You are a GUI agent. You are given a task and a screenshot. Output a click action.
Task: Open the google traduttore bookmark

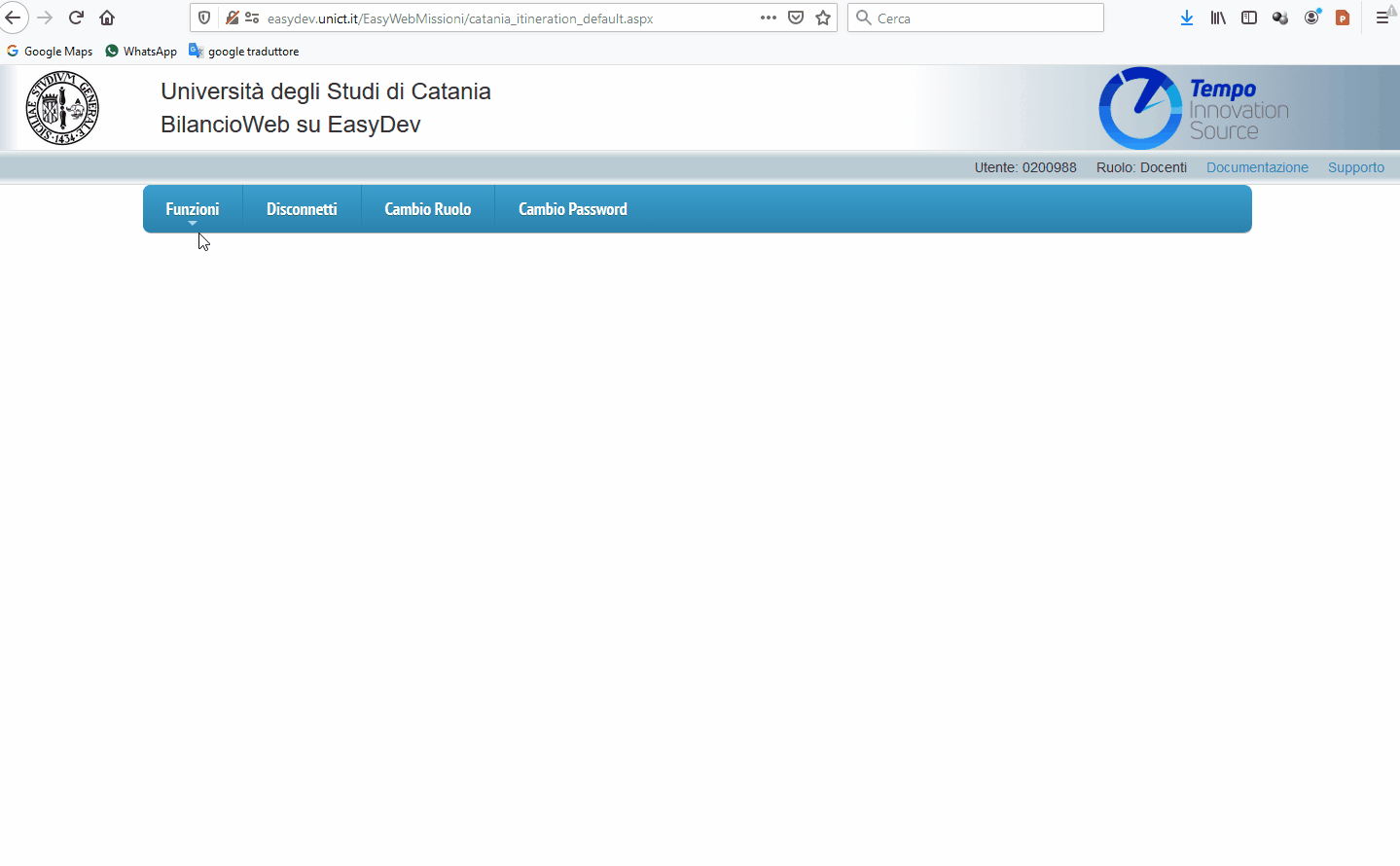[244, 52]
